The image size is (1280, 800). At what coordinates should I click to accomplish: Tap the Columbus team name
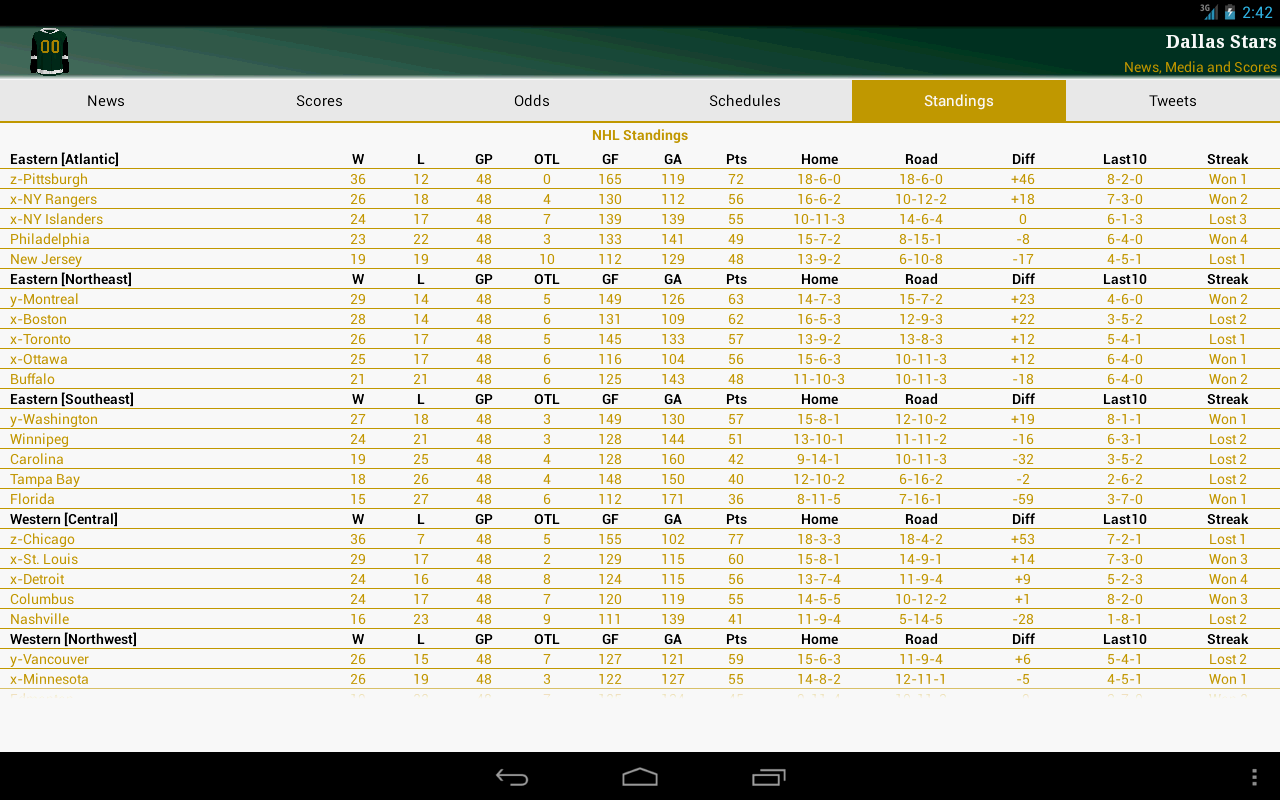pyautogui.click(x=42, y=599)
